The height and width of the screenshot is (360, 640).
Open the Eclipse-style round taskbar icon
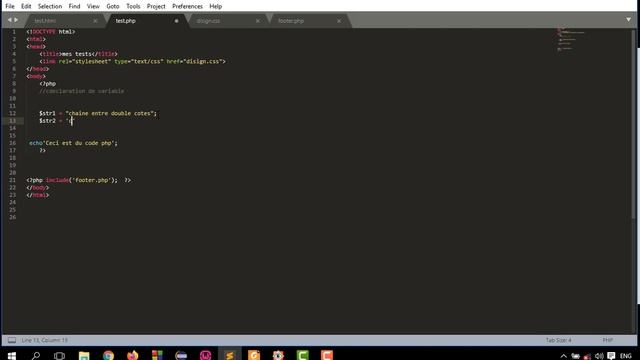[181, 356]
